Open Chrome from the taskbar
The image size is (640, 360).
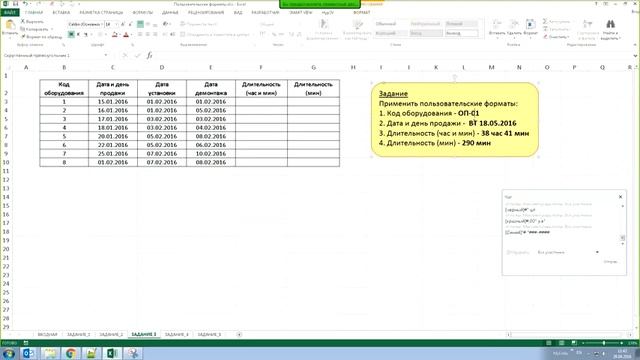click(71, 353)
